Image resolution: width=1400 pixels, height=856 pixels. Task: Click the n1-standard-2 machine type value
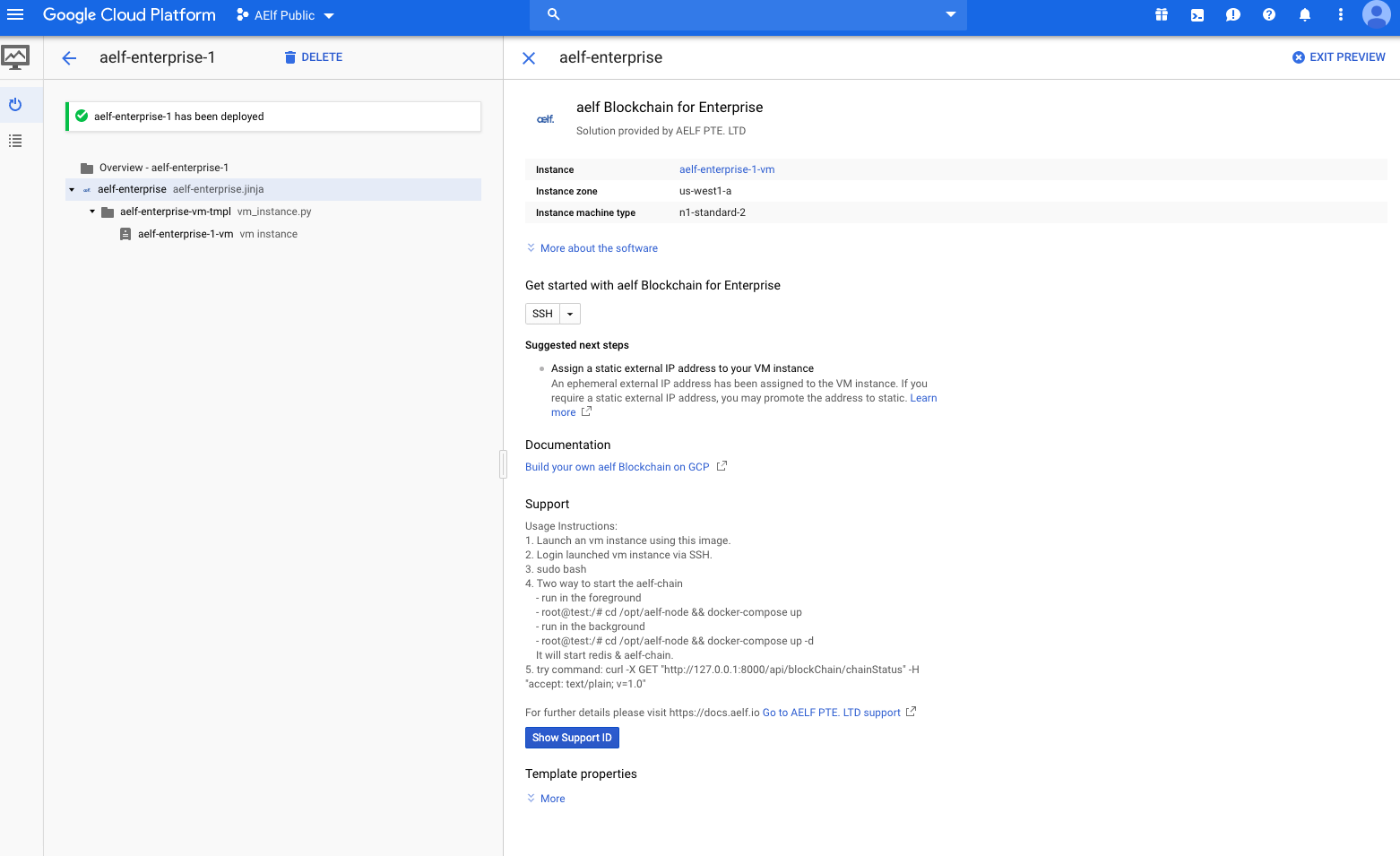[x=713, y=212]
